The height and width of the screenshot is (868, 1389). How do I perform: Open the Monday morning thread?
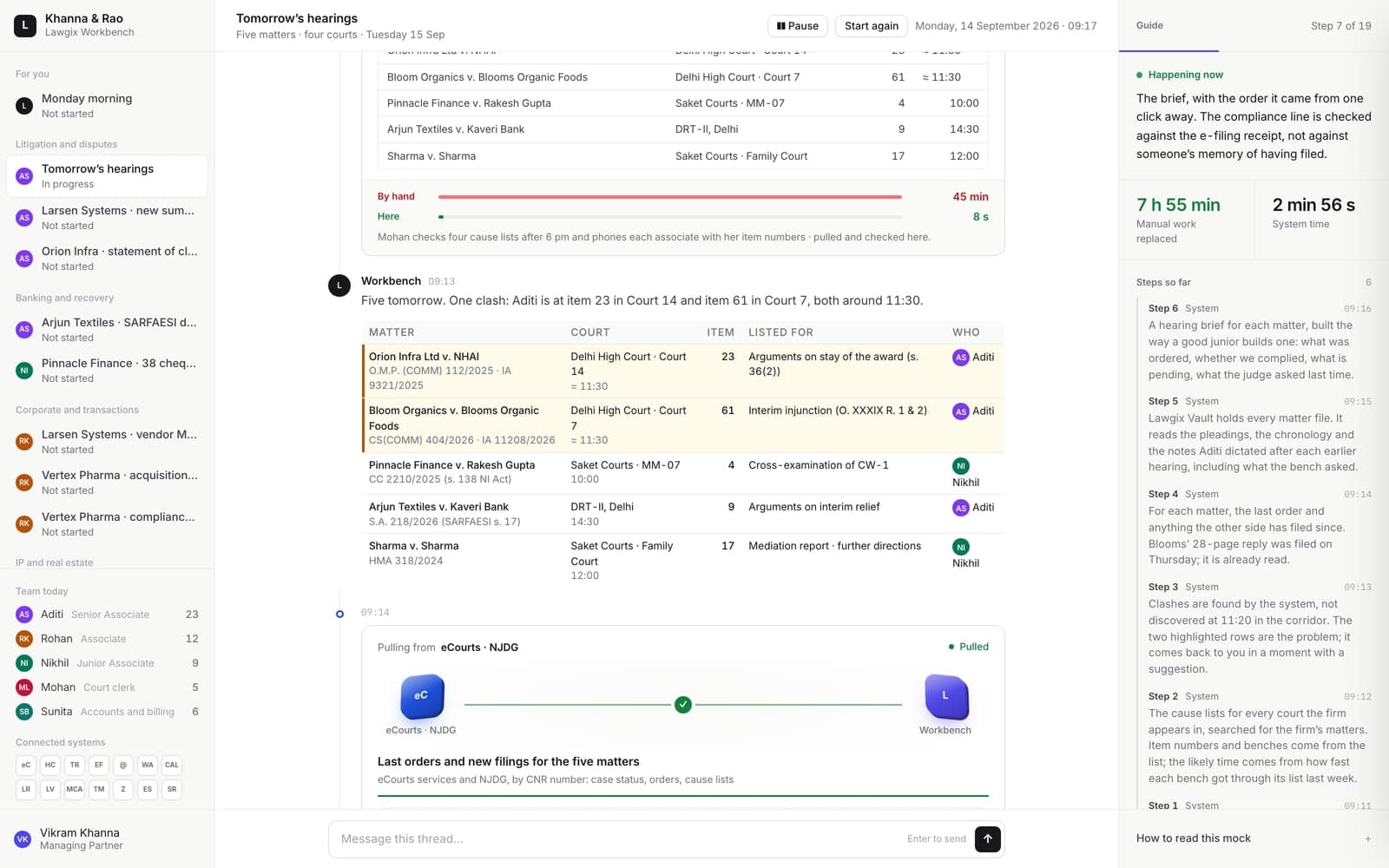[107, 106]
